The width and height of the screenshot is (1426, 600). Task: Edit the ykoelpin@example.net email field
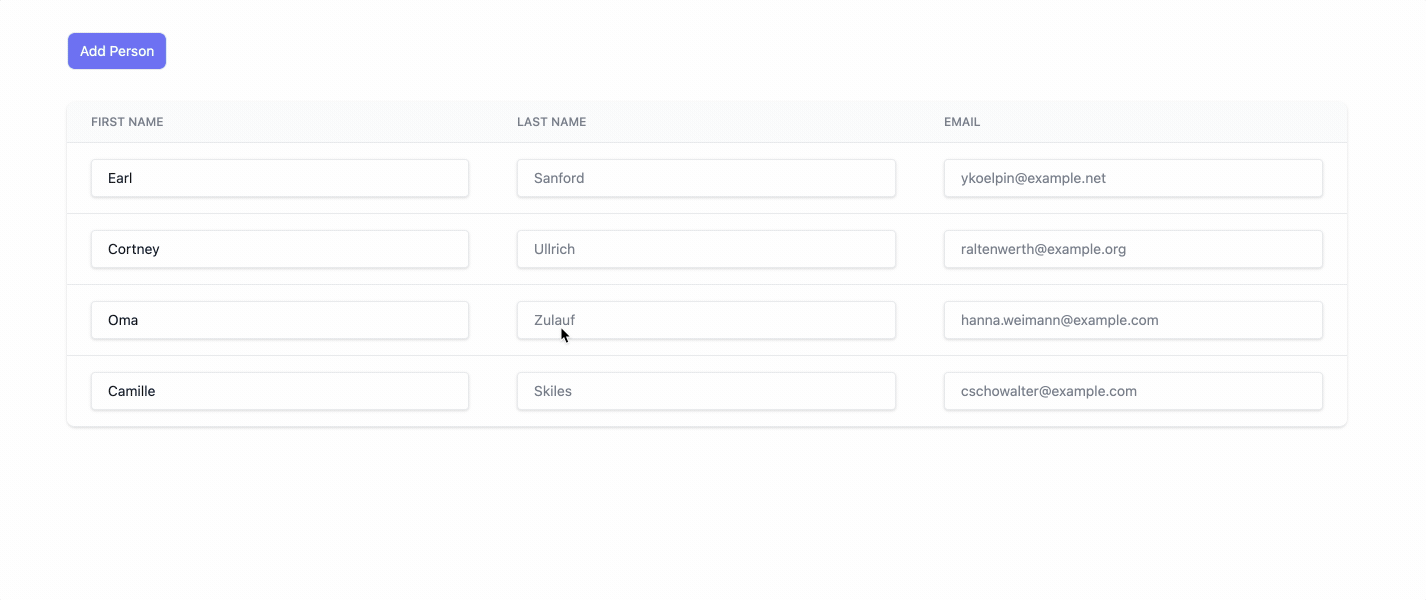1133,178
